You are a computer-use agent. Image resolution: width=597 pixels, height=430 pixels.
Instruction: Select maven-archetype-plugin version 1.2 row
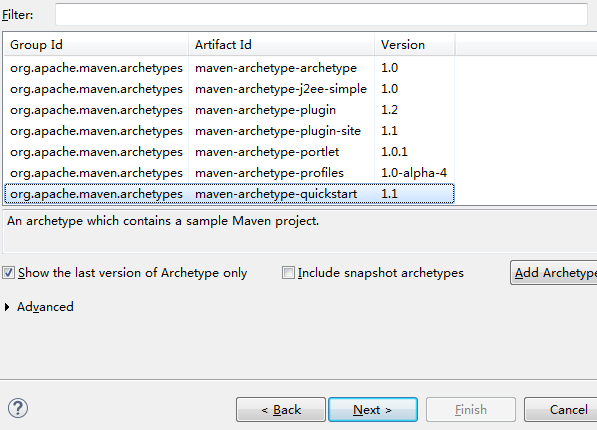229,110
